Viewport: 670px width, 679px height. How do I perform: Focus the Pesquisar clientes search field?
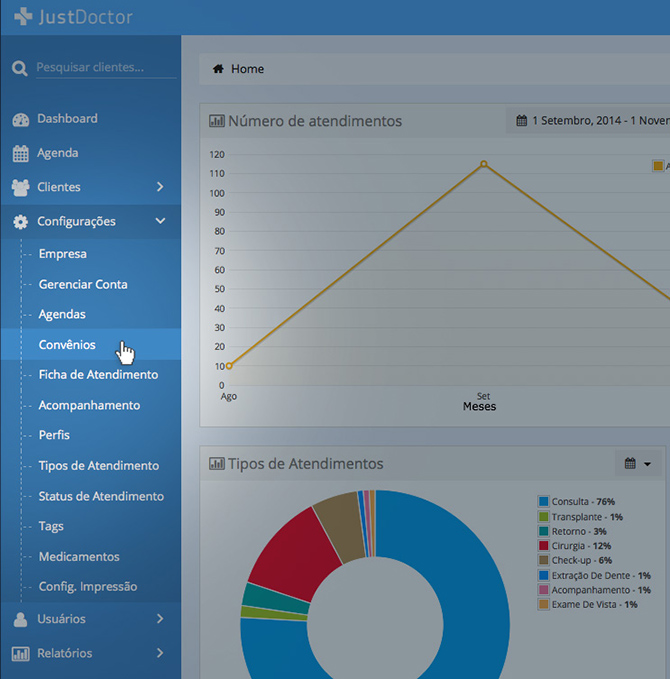pos(106,68)
